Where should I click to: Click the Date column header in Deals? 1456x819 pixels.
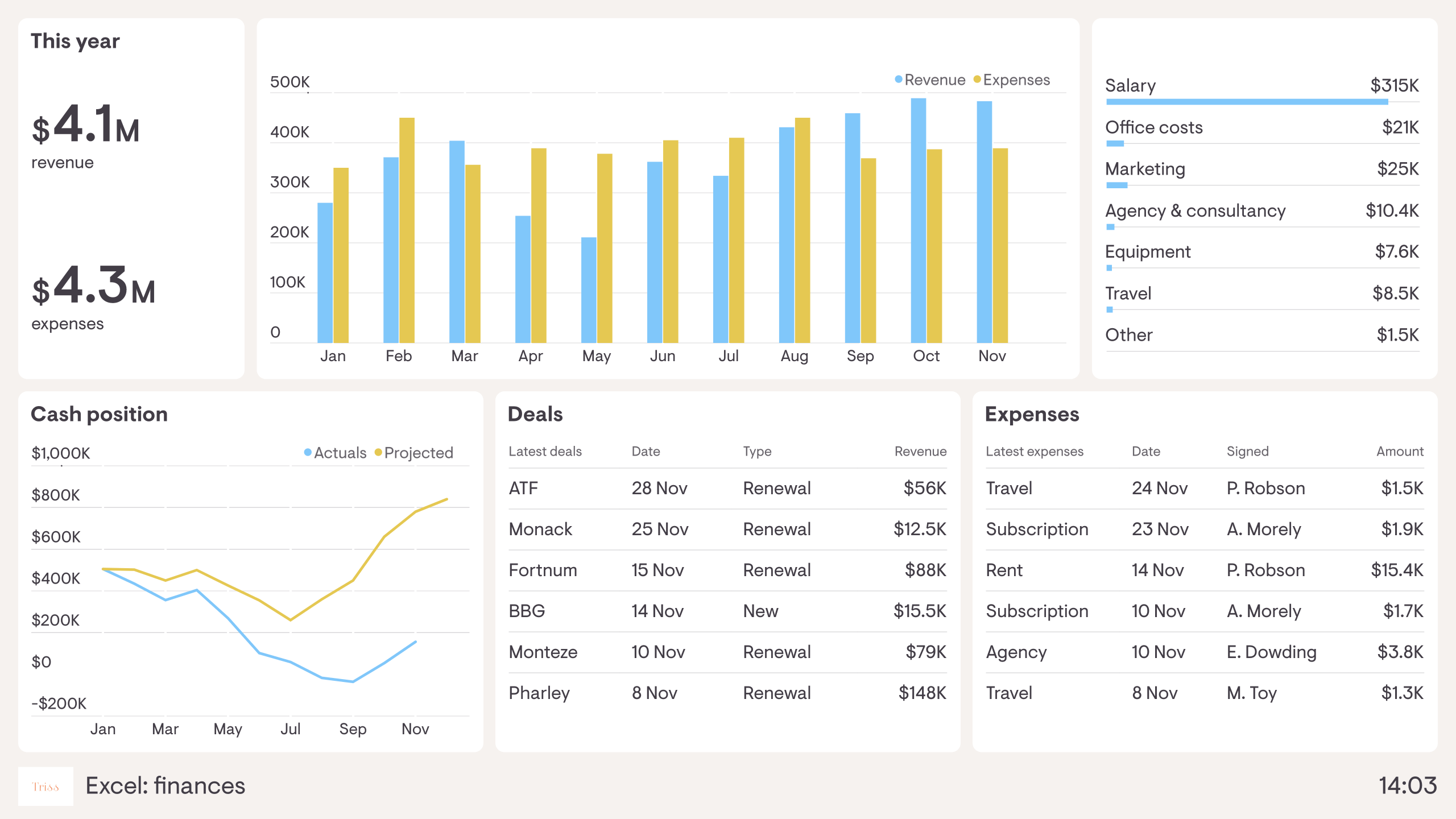click(x=646, y=452)
